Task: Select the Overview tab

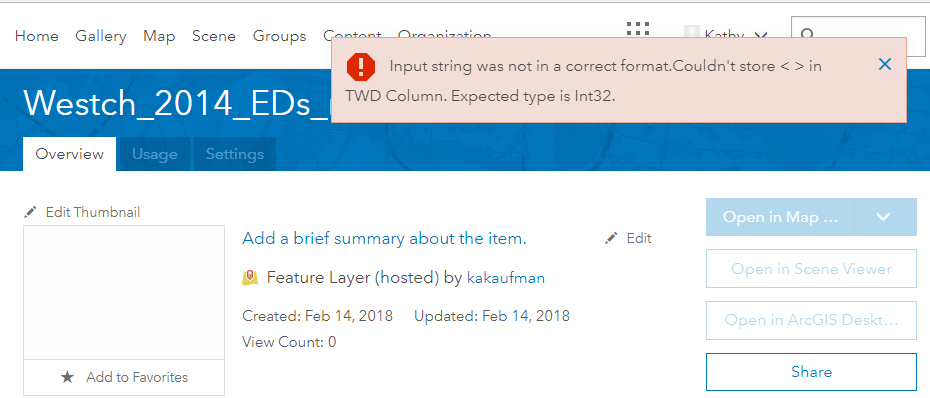Action: [x=69, y=154]
